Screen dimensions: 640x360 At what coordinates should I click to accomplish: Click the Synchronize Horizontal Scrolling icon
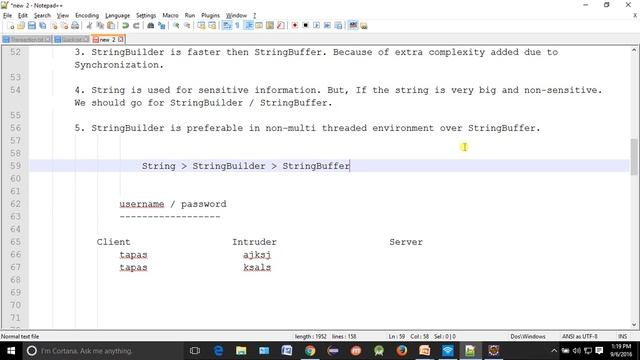pos(212,26)
